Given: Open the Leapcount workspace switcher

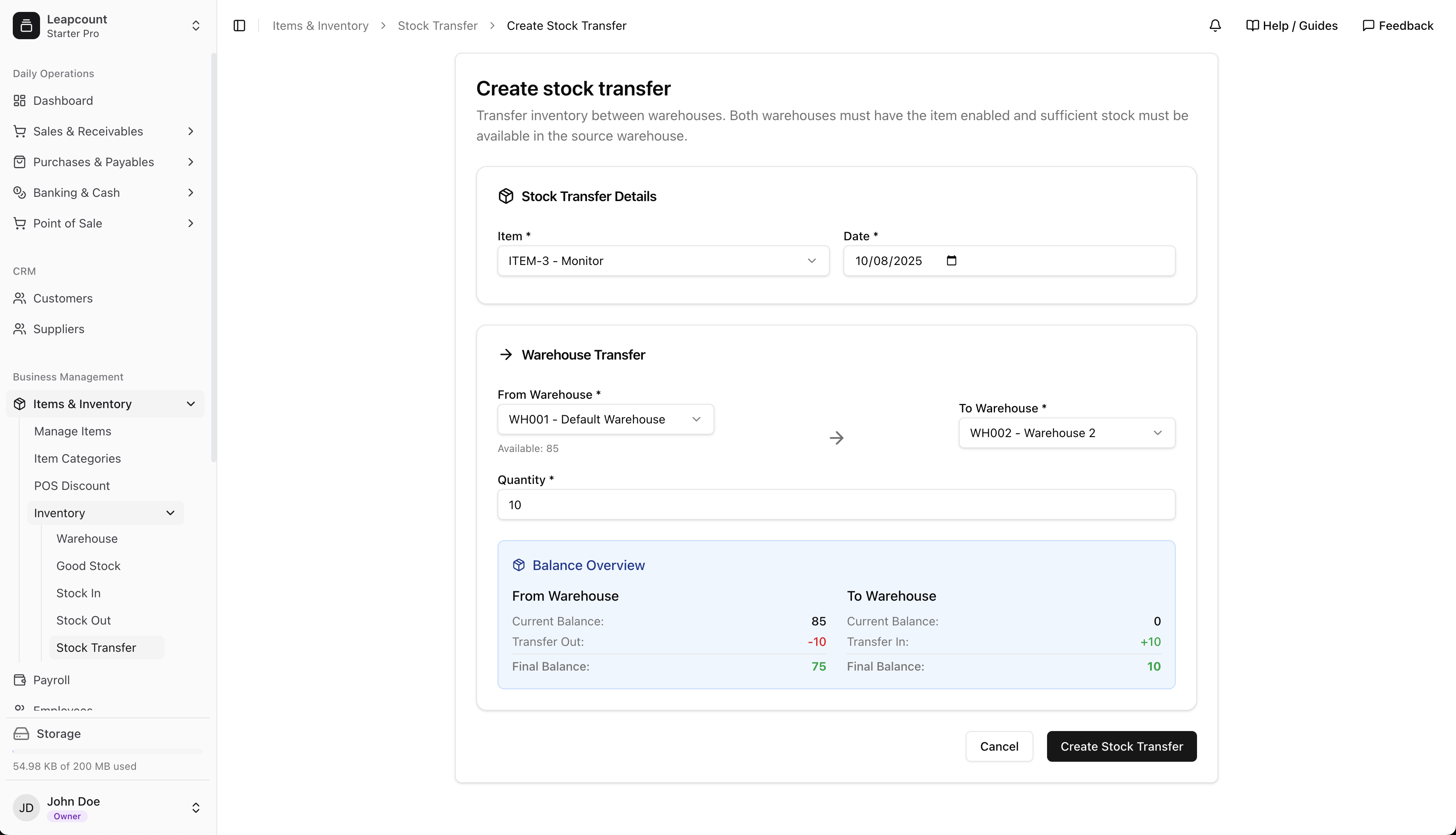Looking at the screenshot, I should 196,26.
